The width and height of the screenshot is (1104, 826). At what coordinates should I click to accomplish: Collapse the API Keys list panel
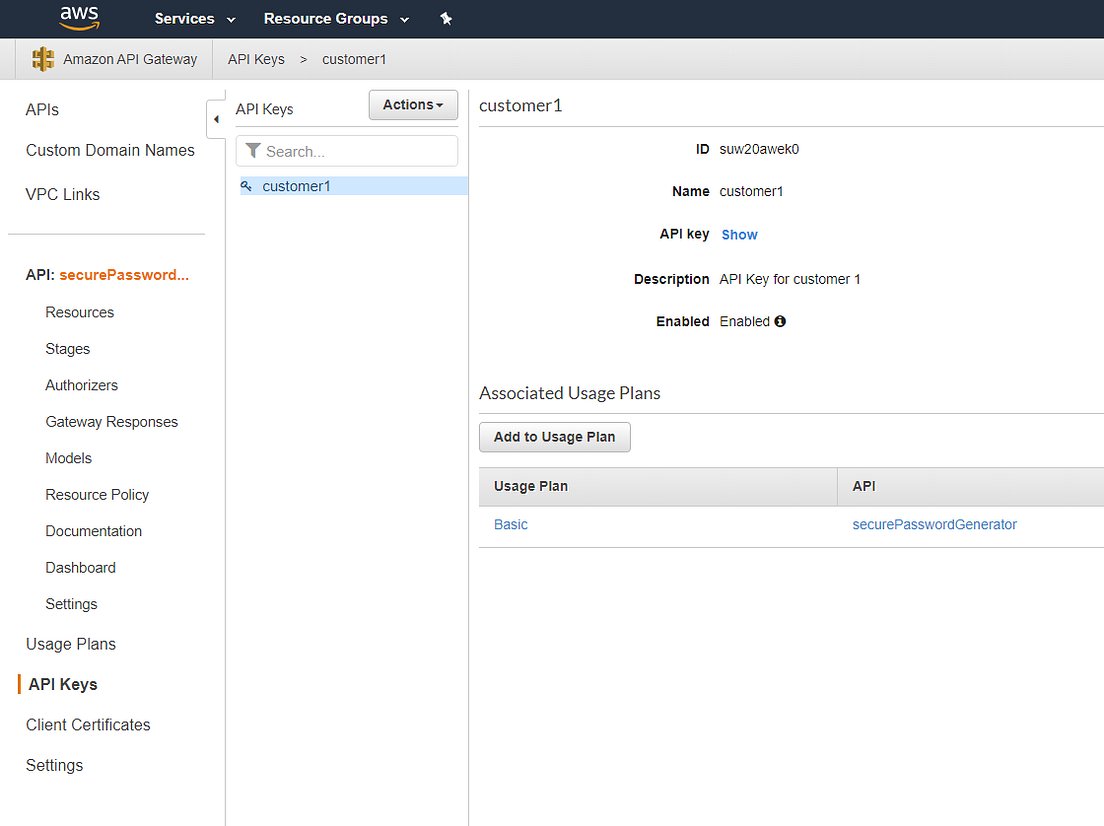tap(216, 118)
